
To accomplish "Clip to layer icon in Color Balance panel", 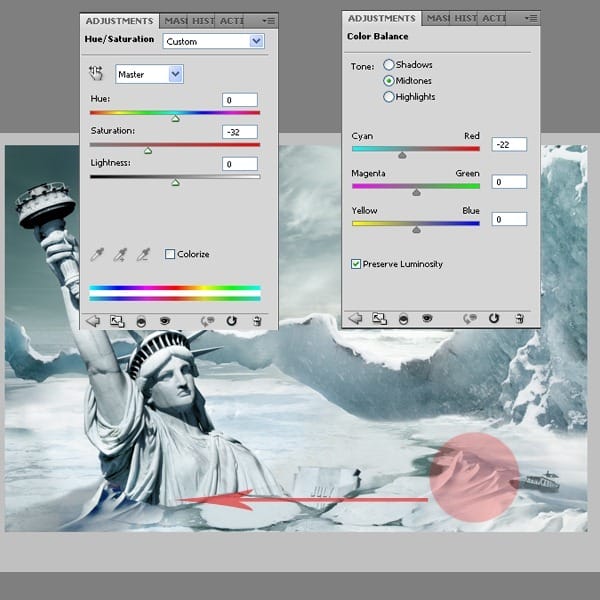I will (403, 319).
